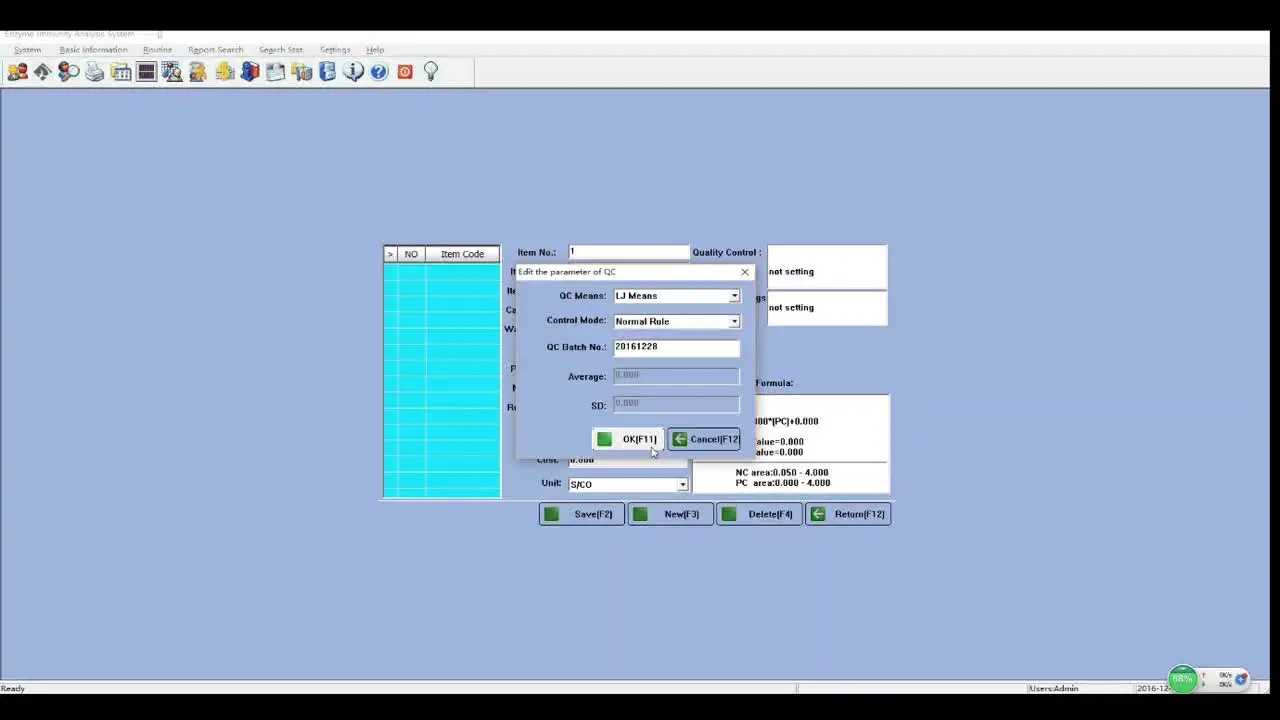This screenshot has height=720, width=1280.
Task: Click the gold person toolbar icon
Action: (x=198, y=72)
